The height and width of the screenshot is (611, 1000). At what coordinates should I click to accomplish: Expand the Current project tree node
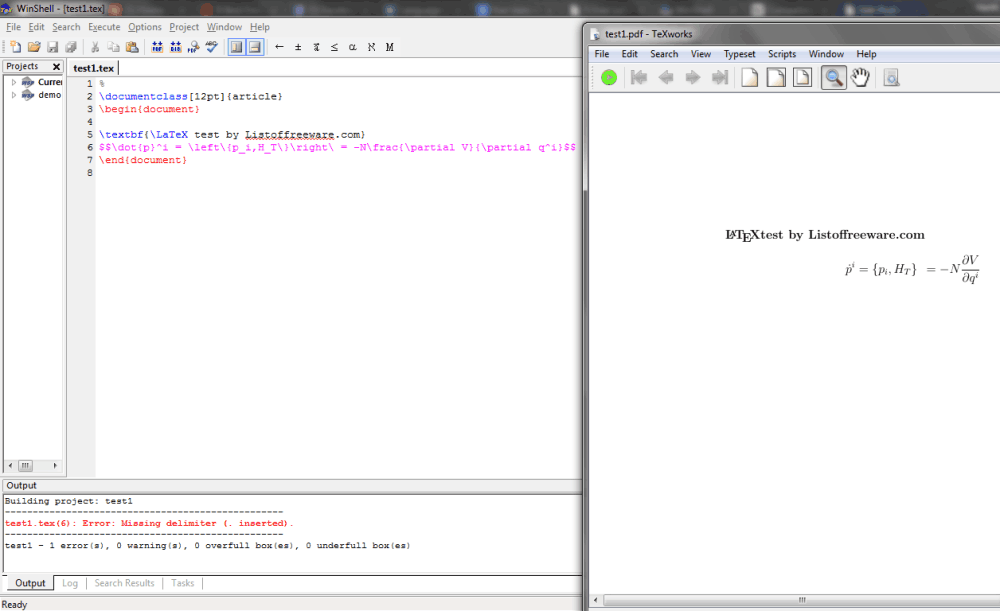13,82
